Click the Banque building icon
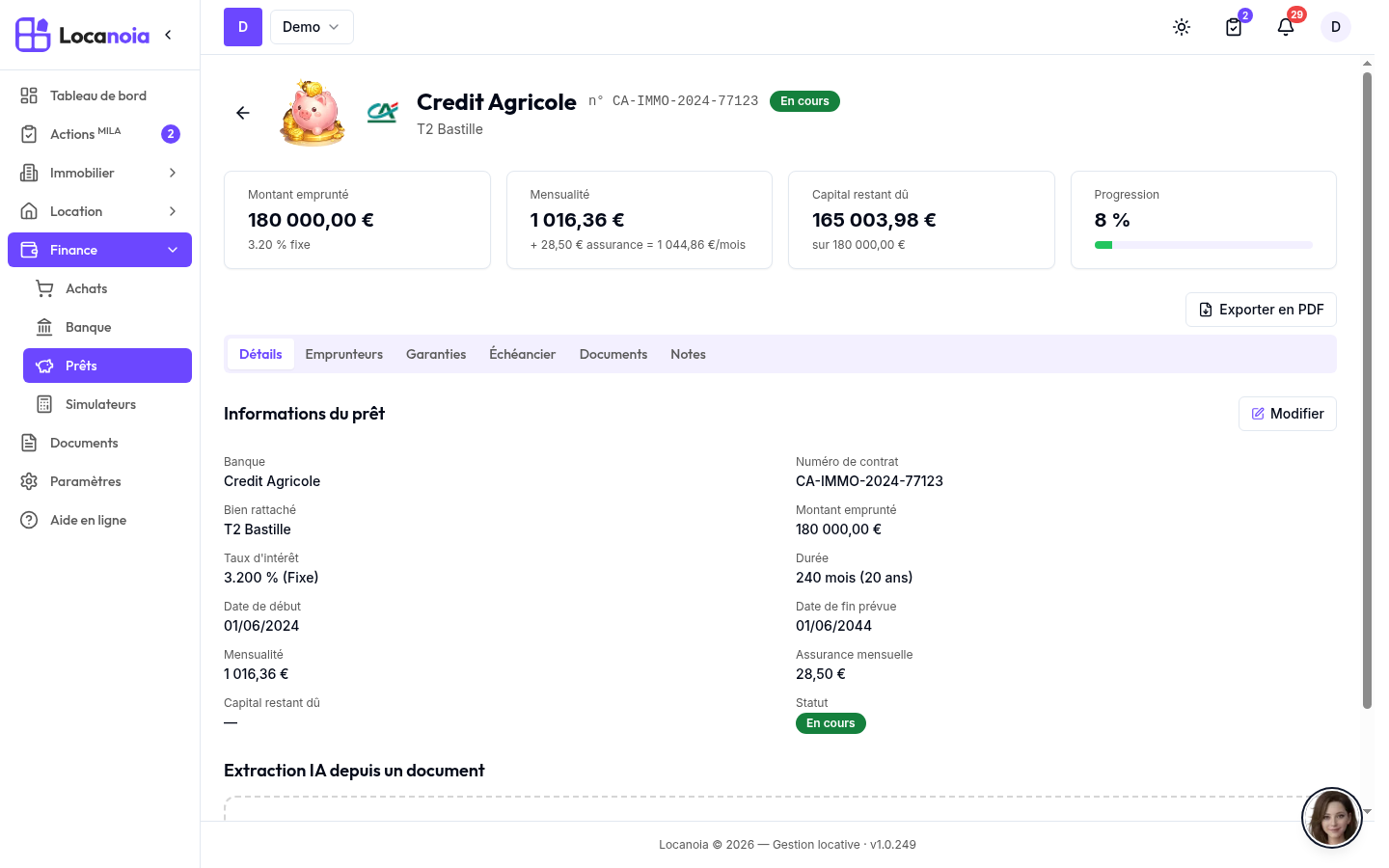Image resolution: width=1389 pixels, height=868 pixels. [44, 327]
